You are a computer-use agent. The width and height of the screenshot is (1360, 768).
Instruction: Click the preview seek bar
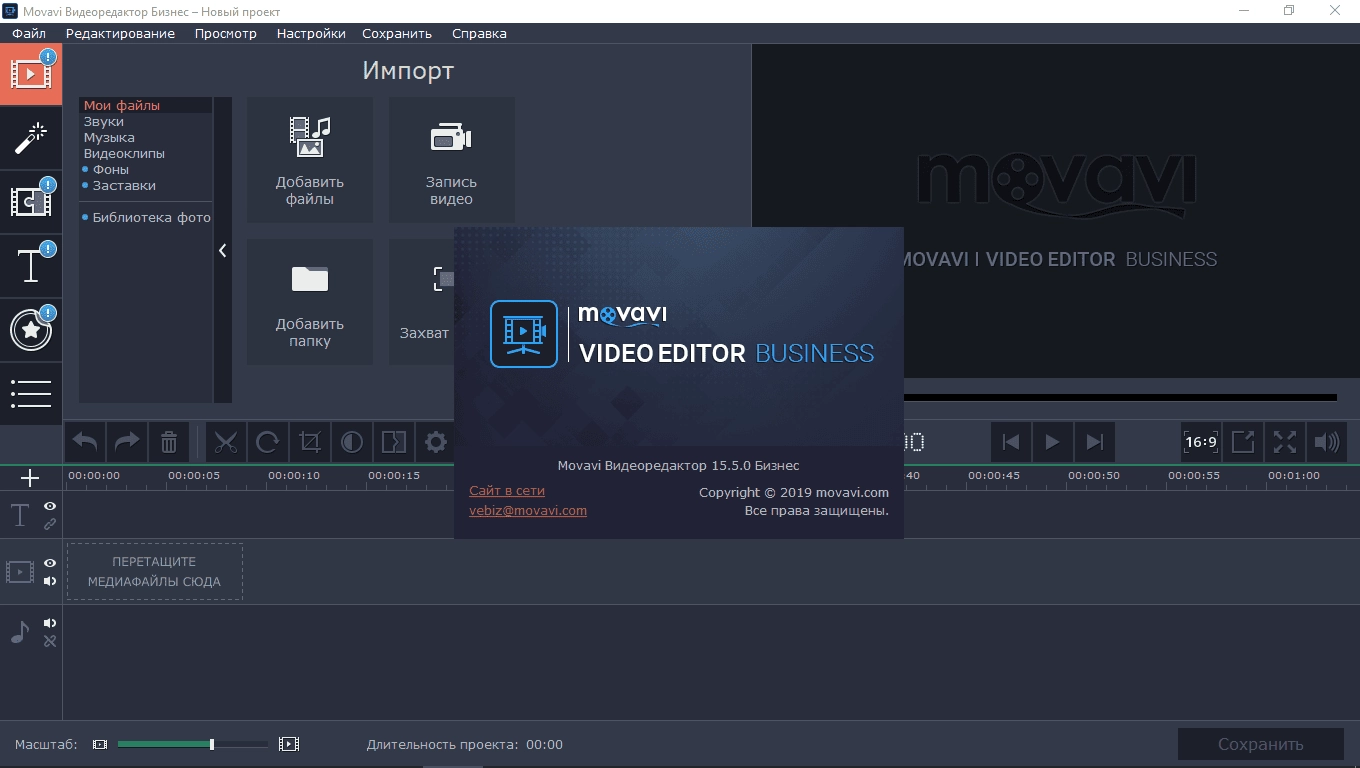point(1120,397)
